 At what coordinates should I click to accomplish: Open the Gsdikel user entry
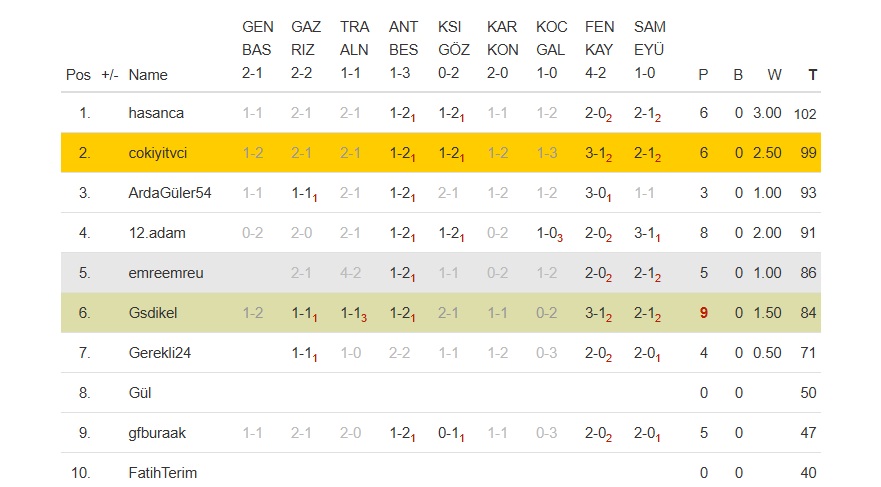coord(152,313)
